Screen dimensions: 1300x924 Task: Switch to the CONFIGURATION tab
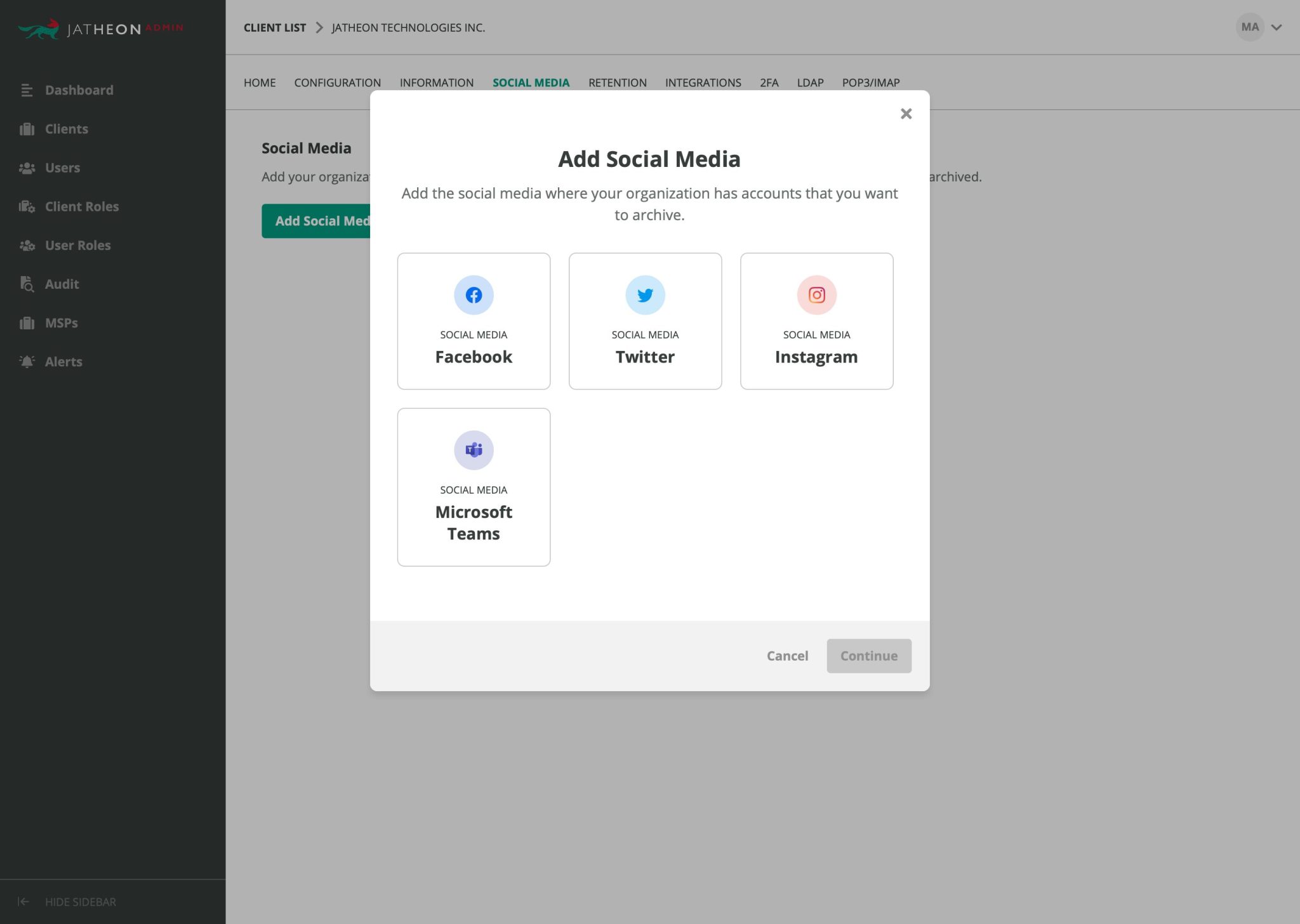(338, 82)
